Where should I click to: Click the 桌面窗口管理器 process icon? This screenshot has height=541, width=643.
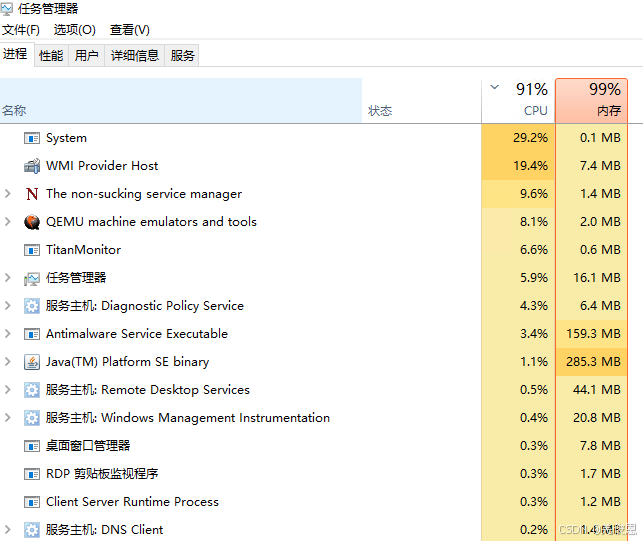click(32, 446)
